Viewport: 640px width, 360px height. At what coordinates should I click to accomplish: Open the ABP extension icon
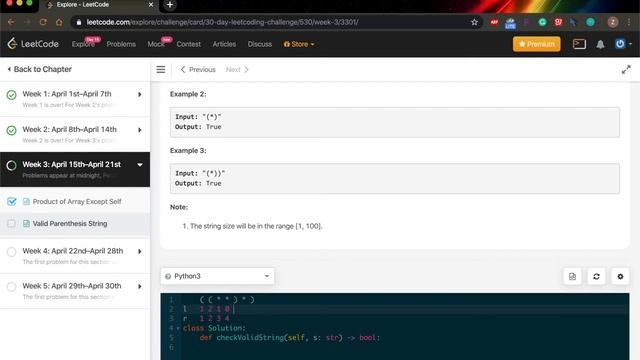point(494,22)
